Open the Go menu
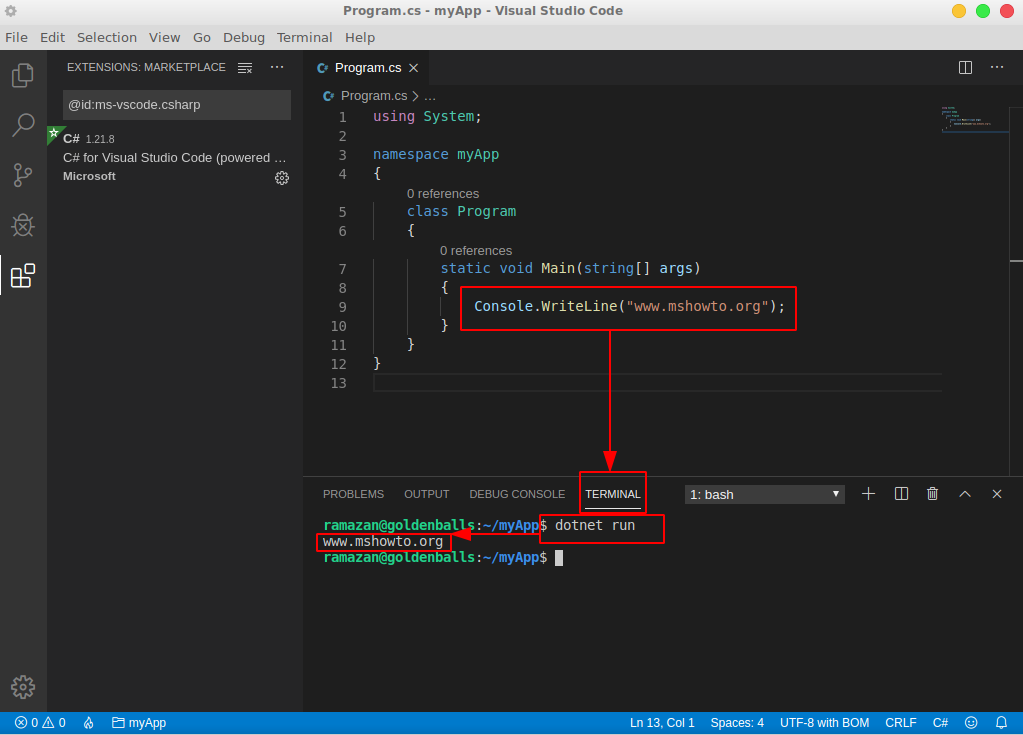 (x=202, y=37)
